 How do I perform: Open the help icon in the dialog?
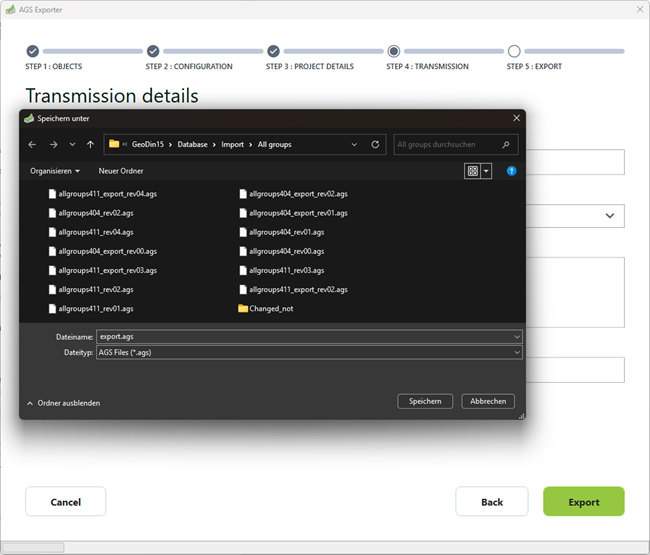tap(511, 171)
